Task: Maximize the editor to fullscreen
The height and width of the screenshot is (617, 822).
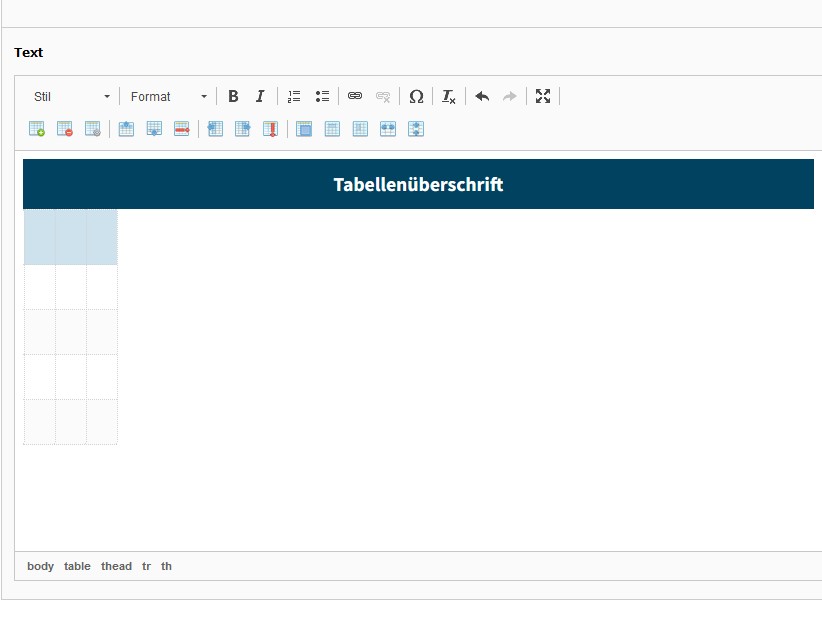Action: pyautogui.click(x=543, y=97)
